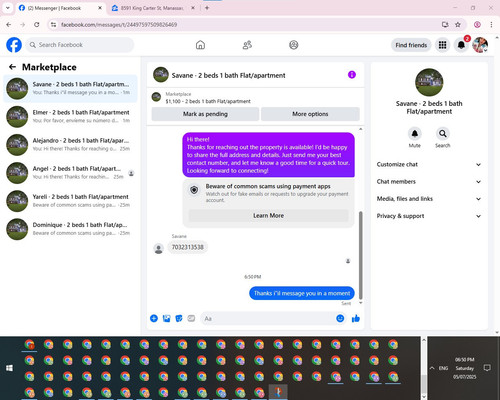Screen dimensions: 500x400
Task: Open the Chrome tab search dropdown
Action: click(7, 8)
